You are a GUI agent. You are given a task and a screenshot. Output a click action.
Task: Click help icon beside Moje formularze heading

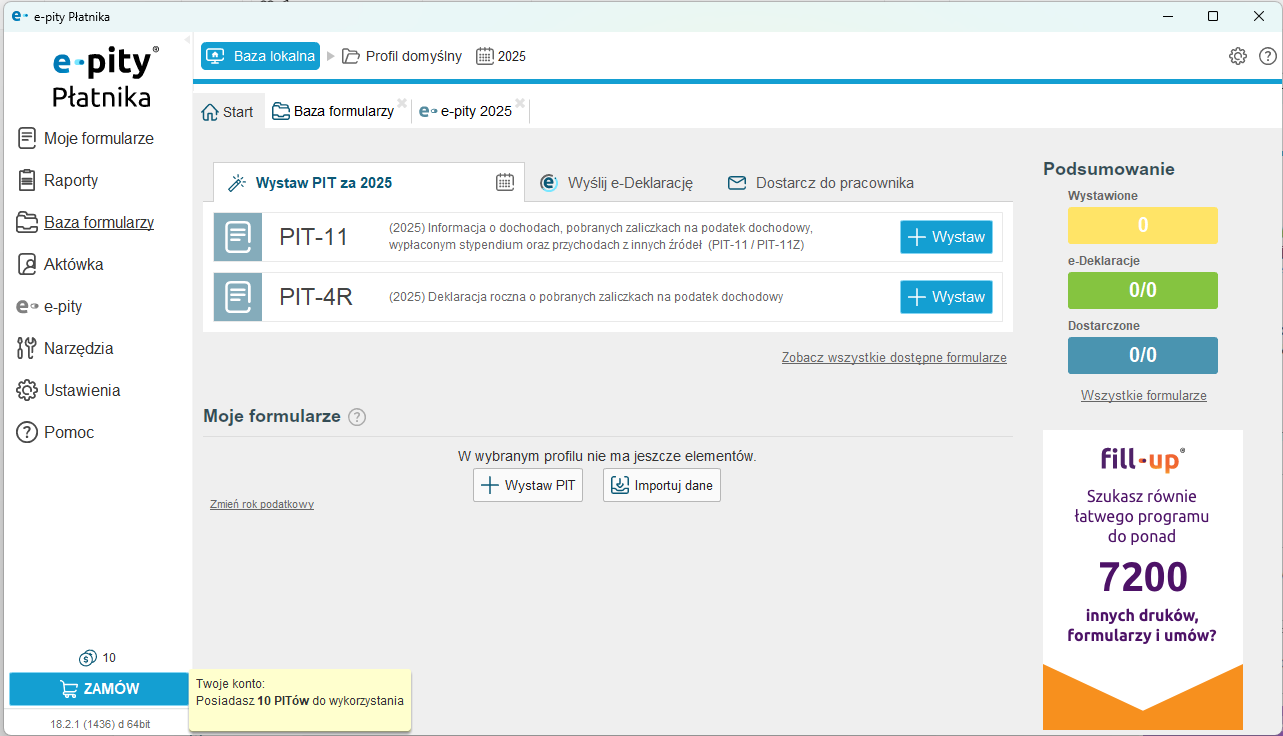coord(357,417)
